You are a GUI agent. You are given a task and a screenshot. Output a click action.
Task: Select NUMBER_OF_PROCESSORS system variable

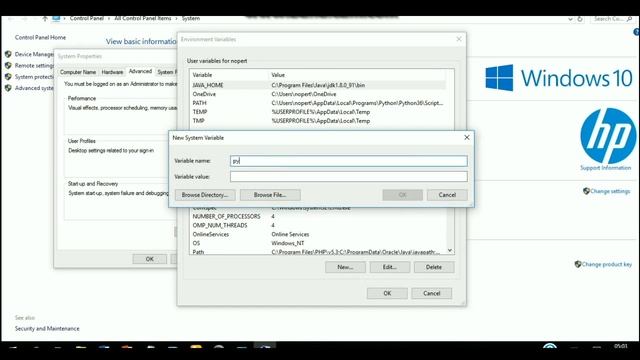coord(318,216)
